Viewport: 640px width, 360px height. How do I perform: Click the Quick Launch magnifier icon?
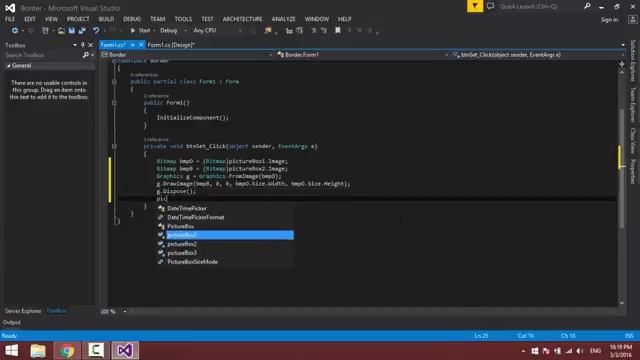[587, 6]
